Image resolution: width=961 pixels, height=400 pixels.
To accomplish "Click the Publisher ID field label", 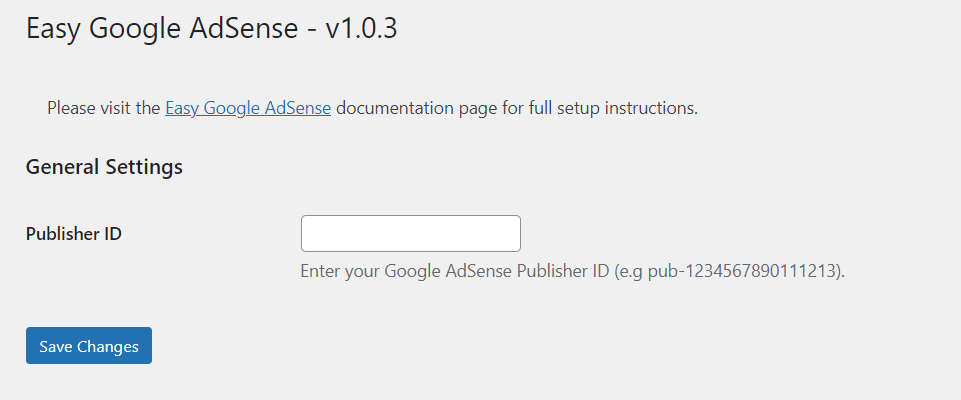I will point(74,234).
